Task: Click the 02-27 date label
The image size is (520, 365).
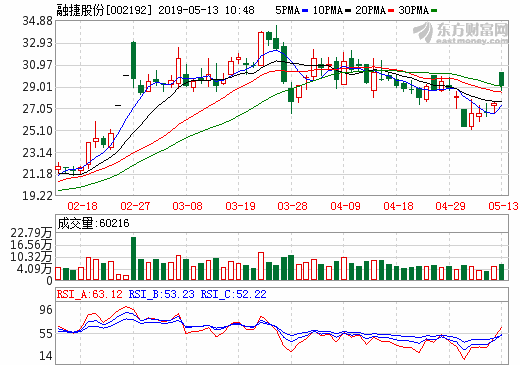Action: [x=135, y=206]
